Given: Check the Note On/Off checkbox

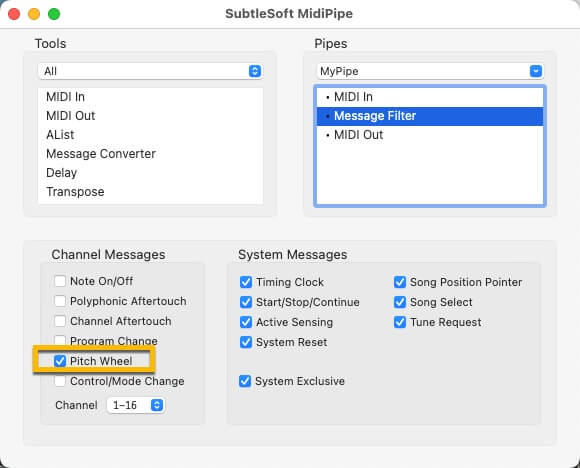Looking at the screenshot, I should (60, 281).
